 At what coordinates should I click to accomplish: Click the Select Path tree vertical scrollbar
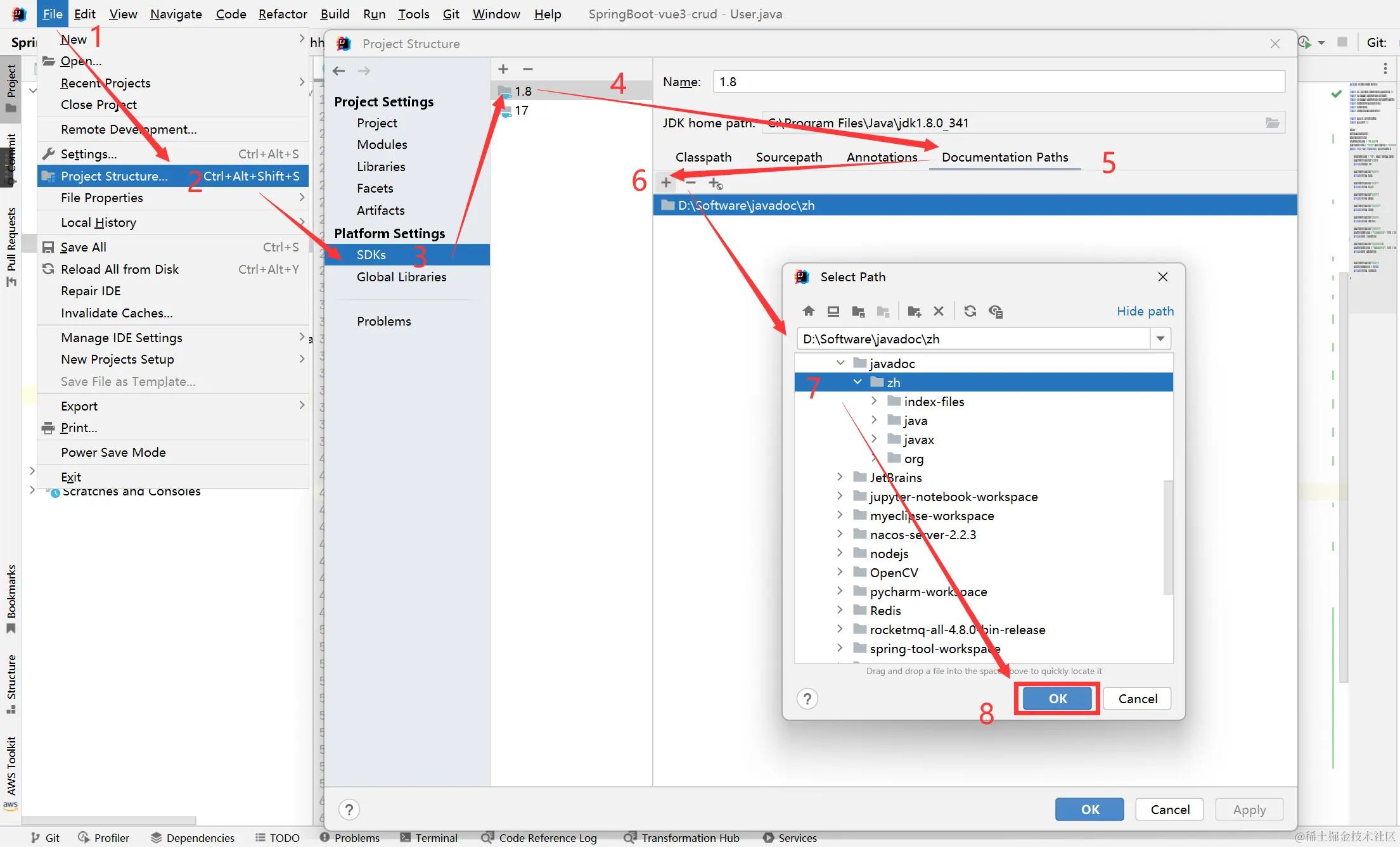point(1168,537)
